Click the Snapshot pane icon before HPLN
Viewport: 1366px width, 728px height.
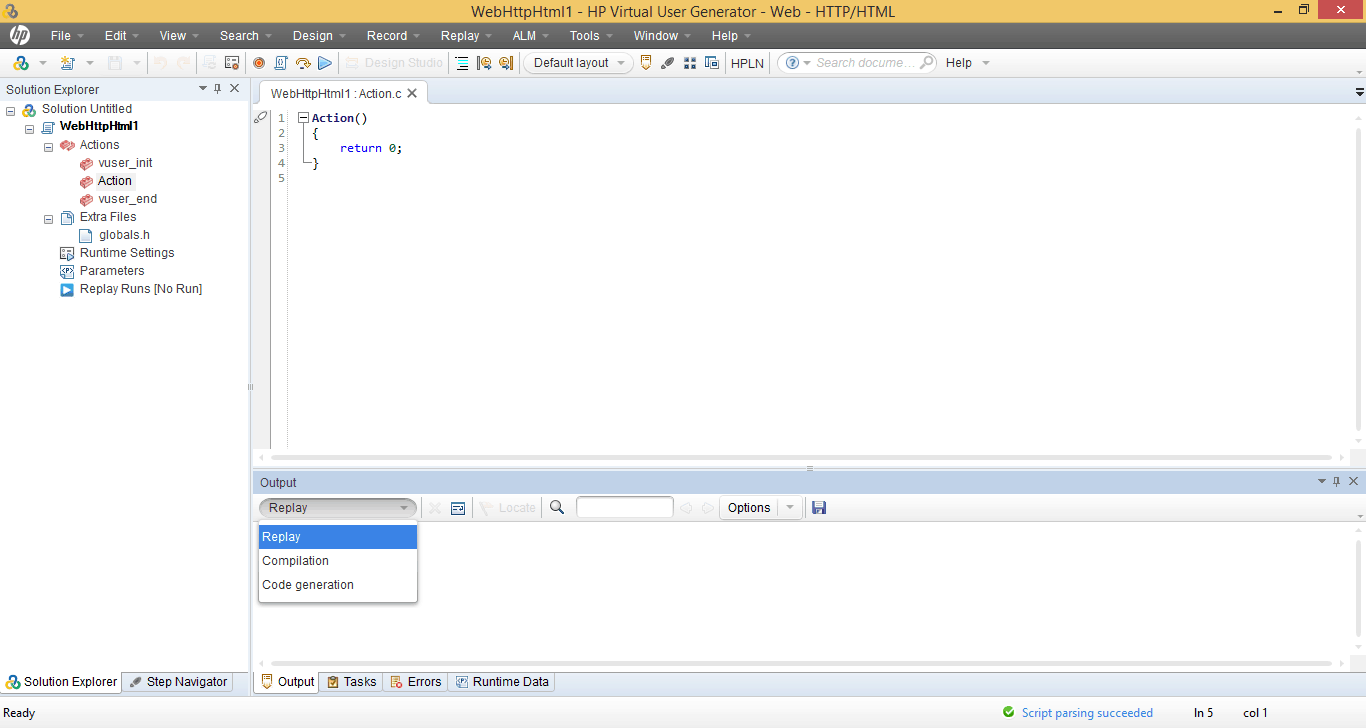point(712,63)
